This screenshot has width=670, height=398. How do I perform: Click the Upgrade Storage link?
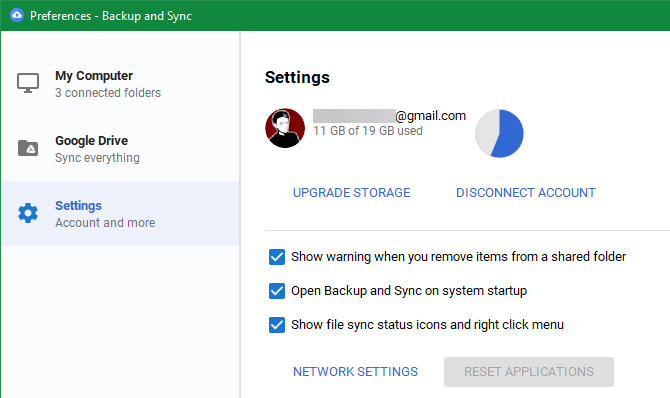[351, 193]
